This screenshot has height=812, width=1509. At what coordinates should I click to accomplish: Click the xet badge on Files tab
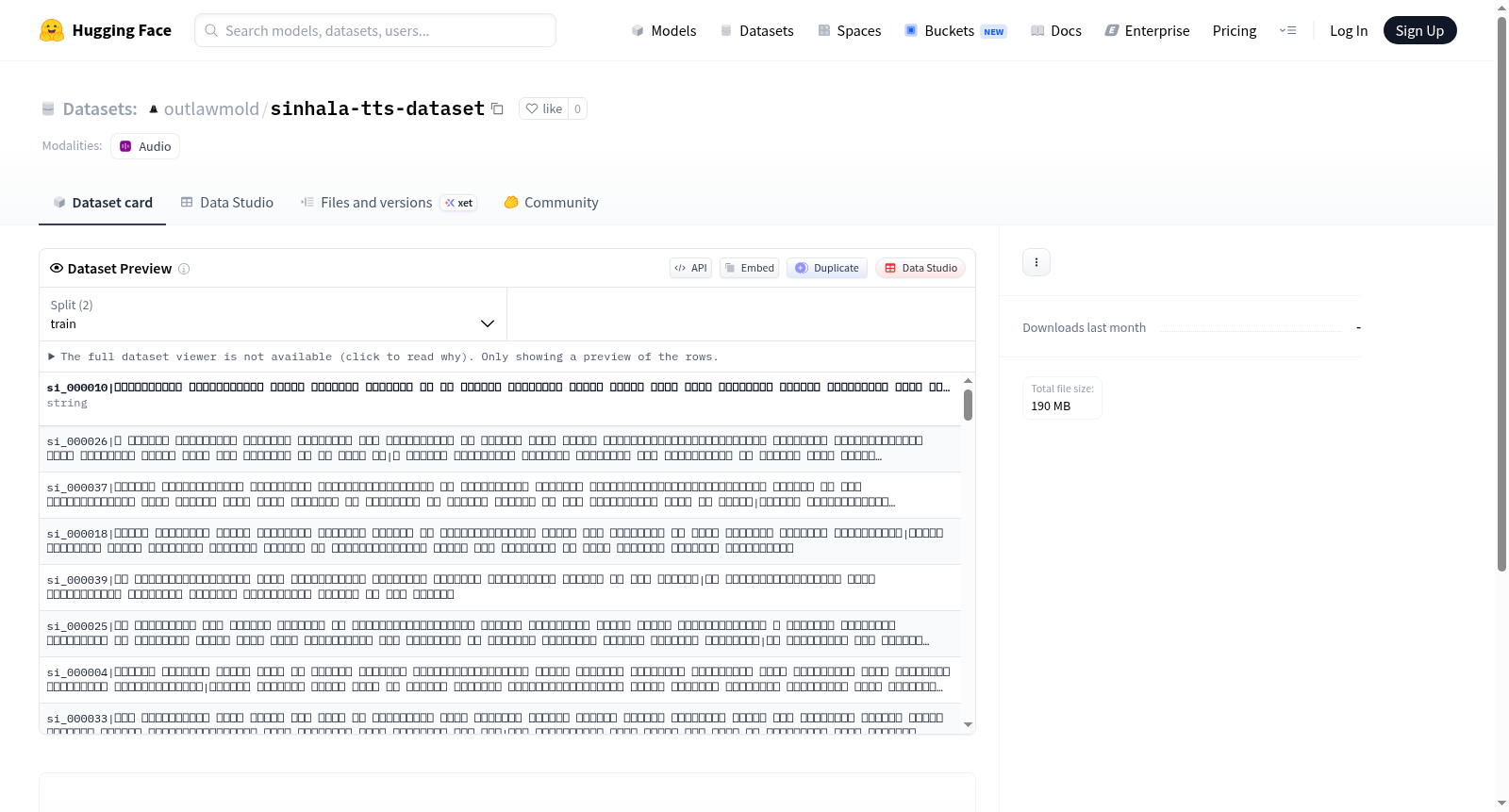click(x=458, y=203)
